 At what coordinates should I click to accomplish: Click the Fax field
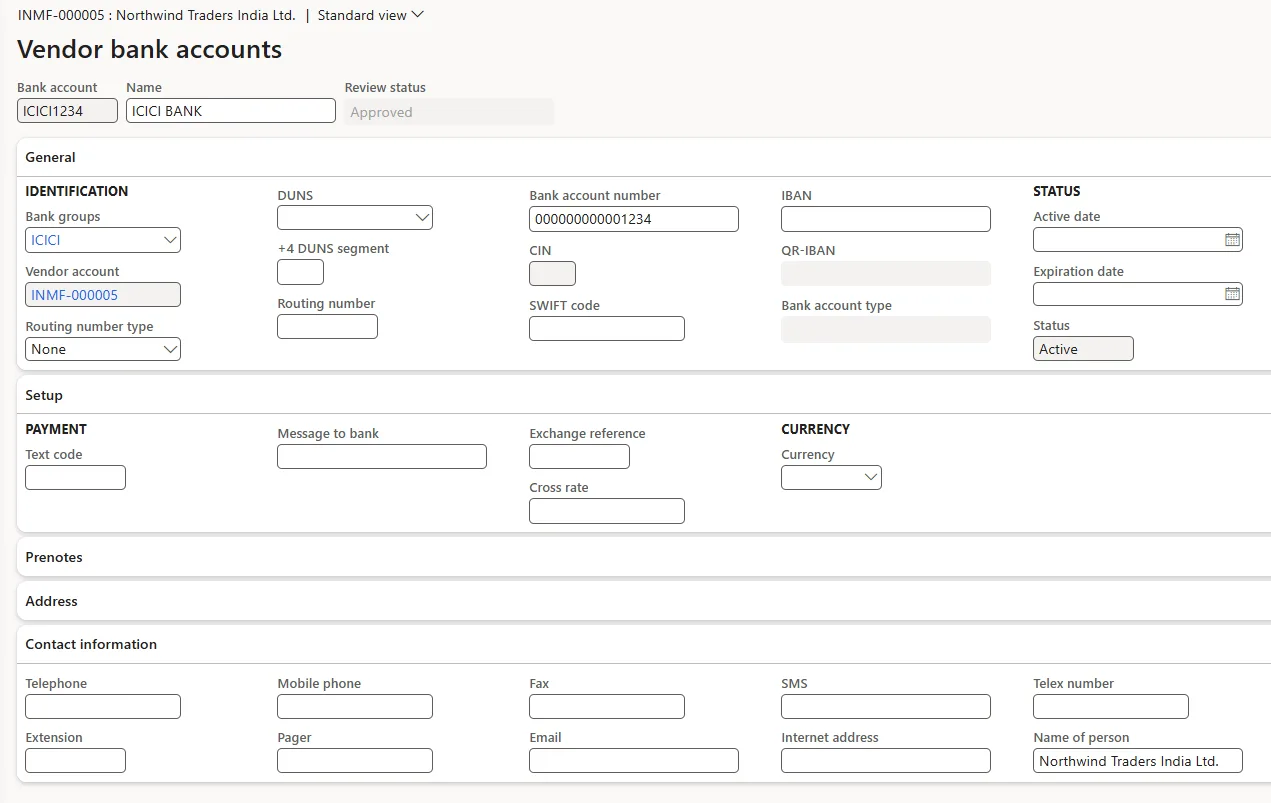coord(607,706)
